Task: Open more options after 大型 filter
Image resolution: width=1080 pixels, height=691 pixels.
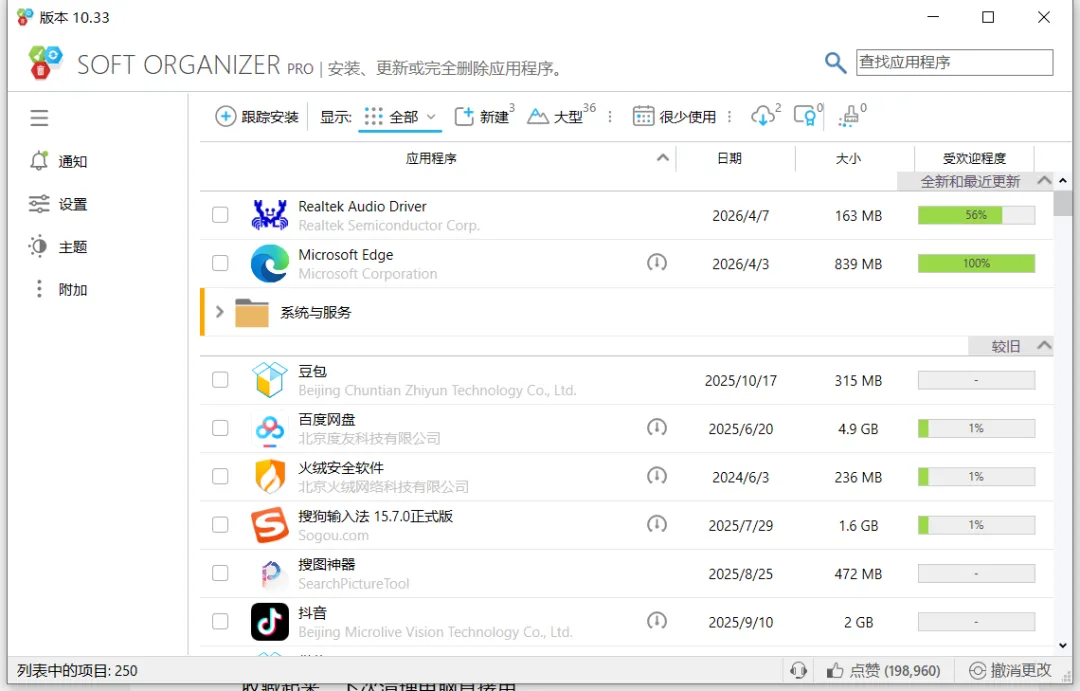Action: pos(610,117)
